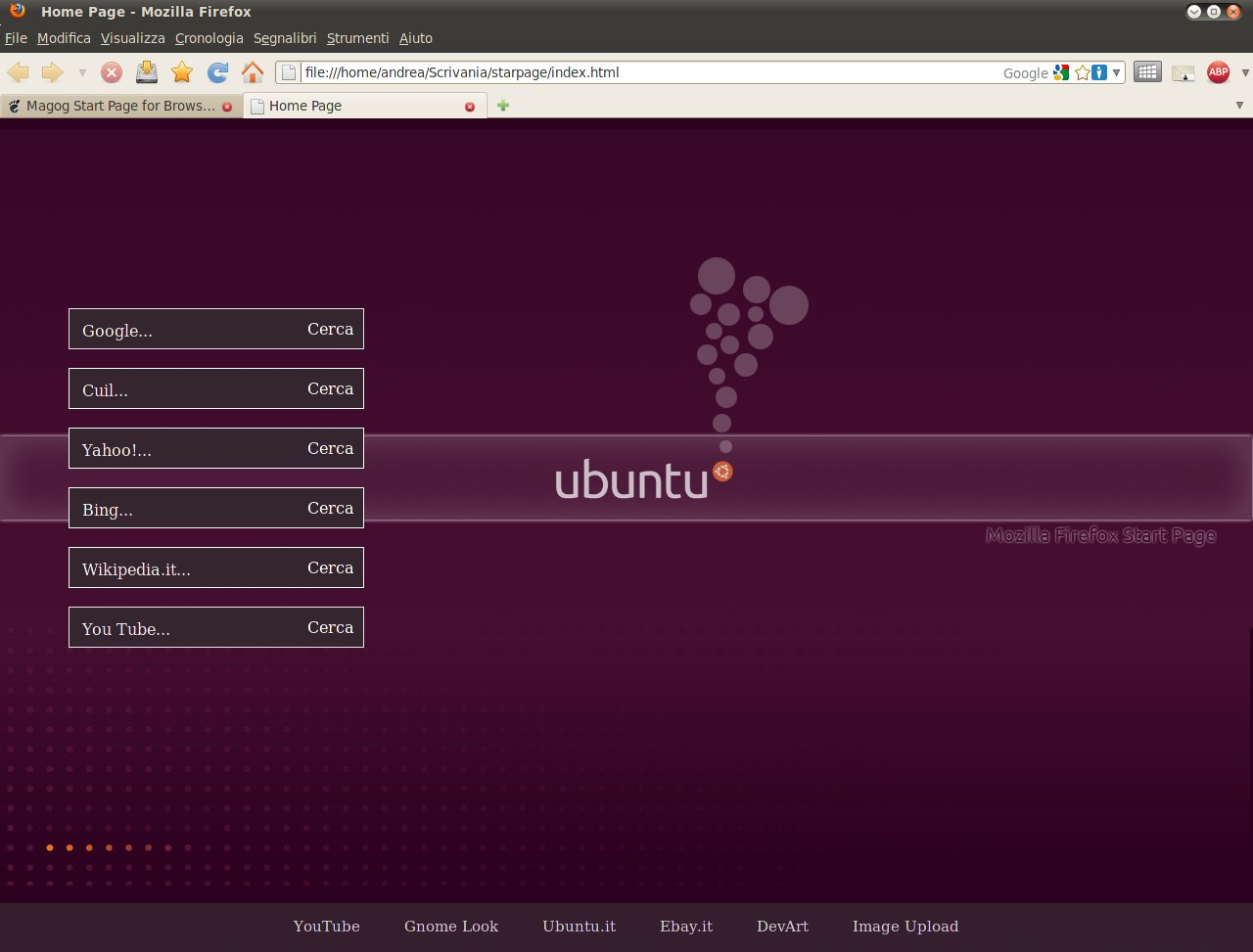Click the blue info icon in address bar
Image resolution: width=1253 pixels, height=952 pixels.
pyautogui.click(x=1099, y=72)
